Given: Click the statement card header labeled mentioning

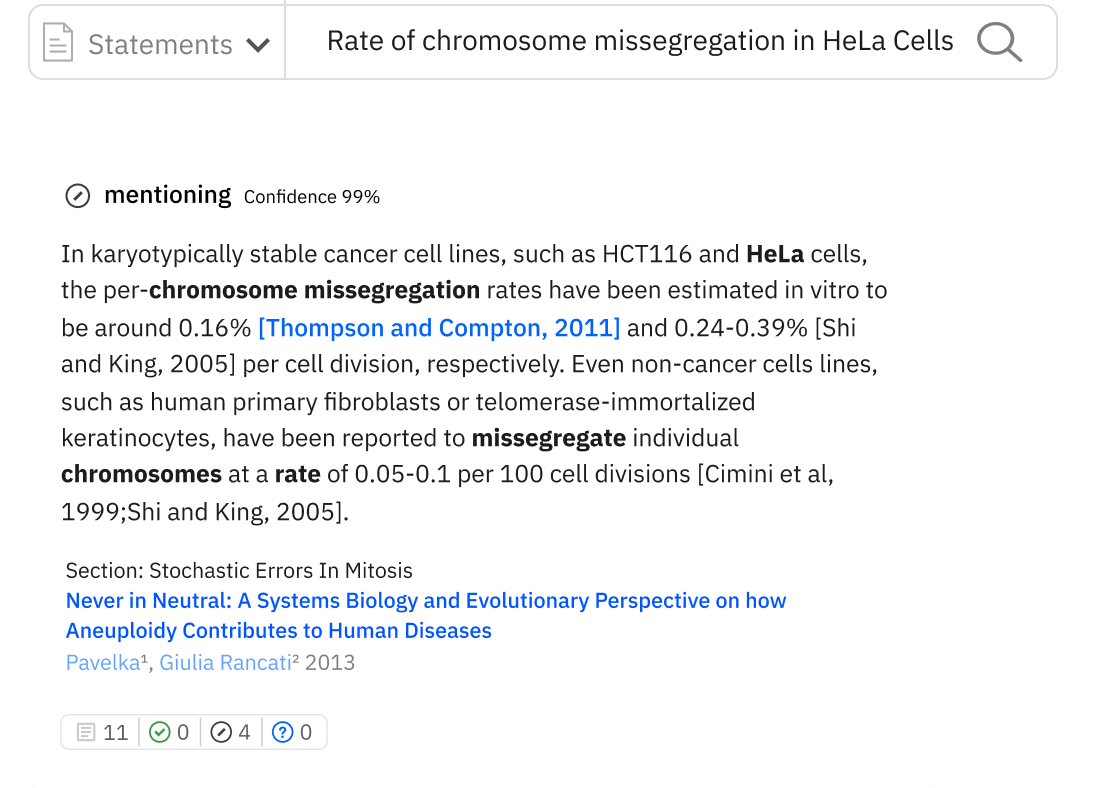Looking at the screenshot, I should pos(167,195).
